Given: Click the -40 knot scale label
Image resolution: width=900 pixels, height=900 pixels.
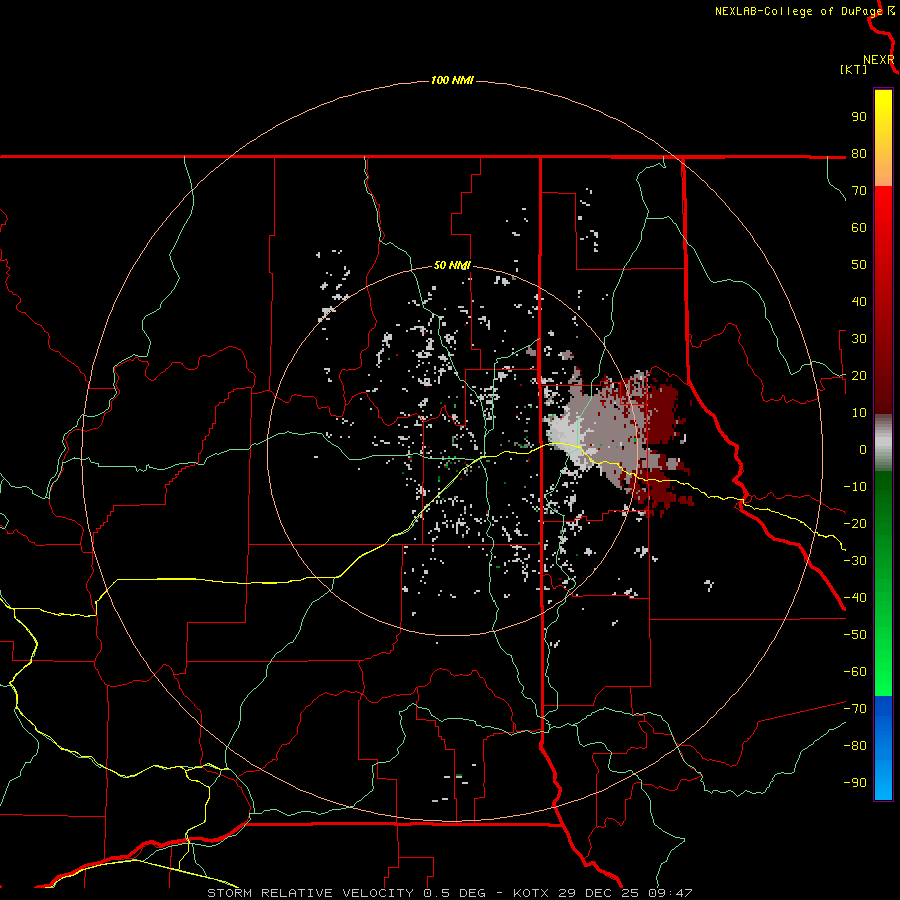Looking at the screenshot, I should [855, 598].
